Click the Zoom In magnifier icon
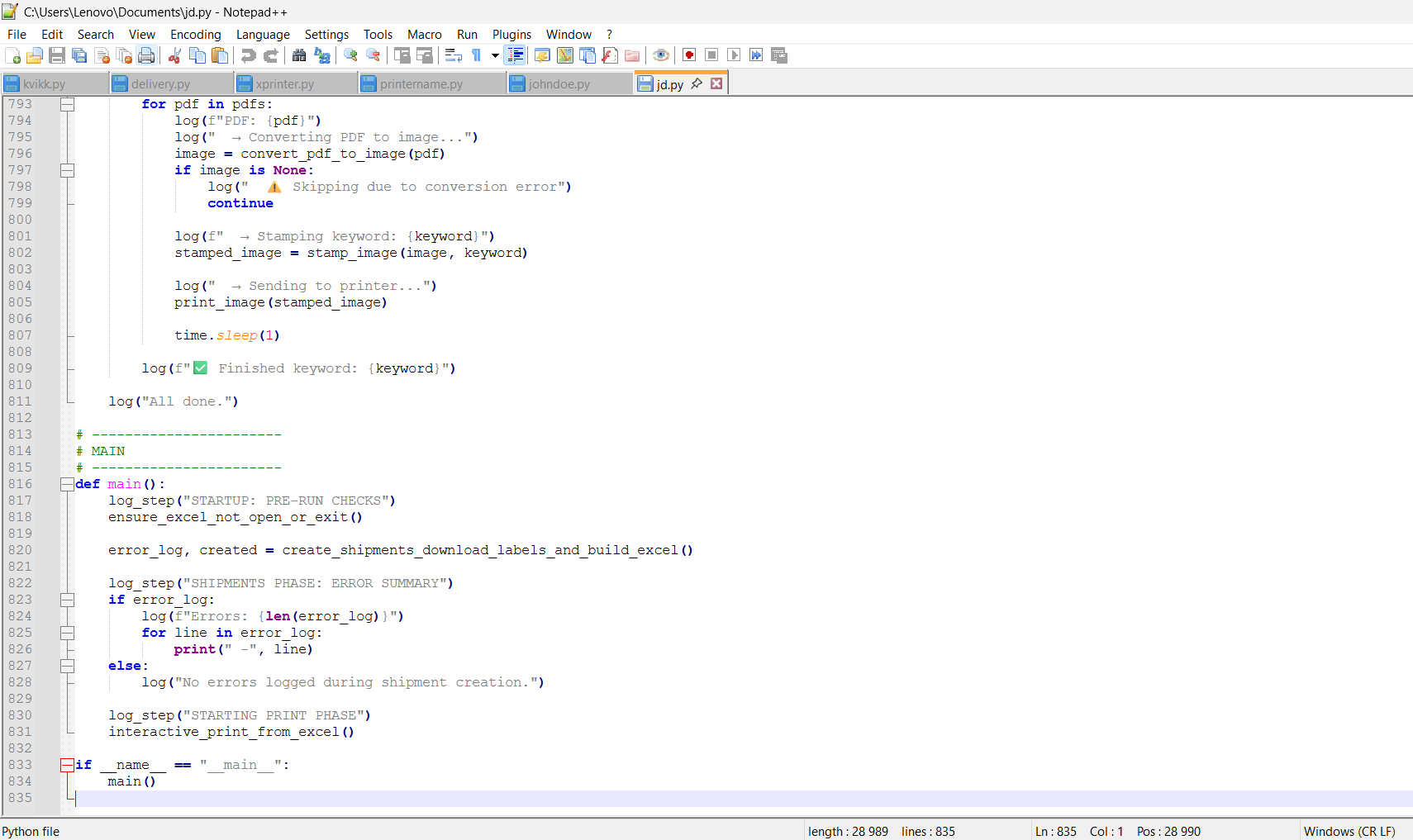Viewport: 1413px width, 840px height. point(350,55)
